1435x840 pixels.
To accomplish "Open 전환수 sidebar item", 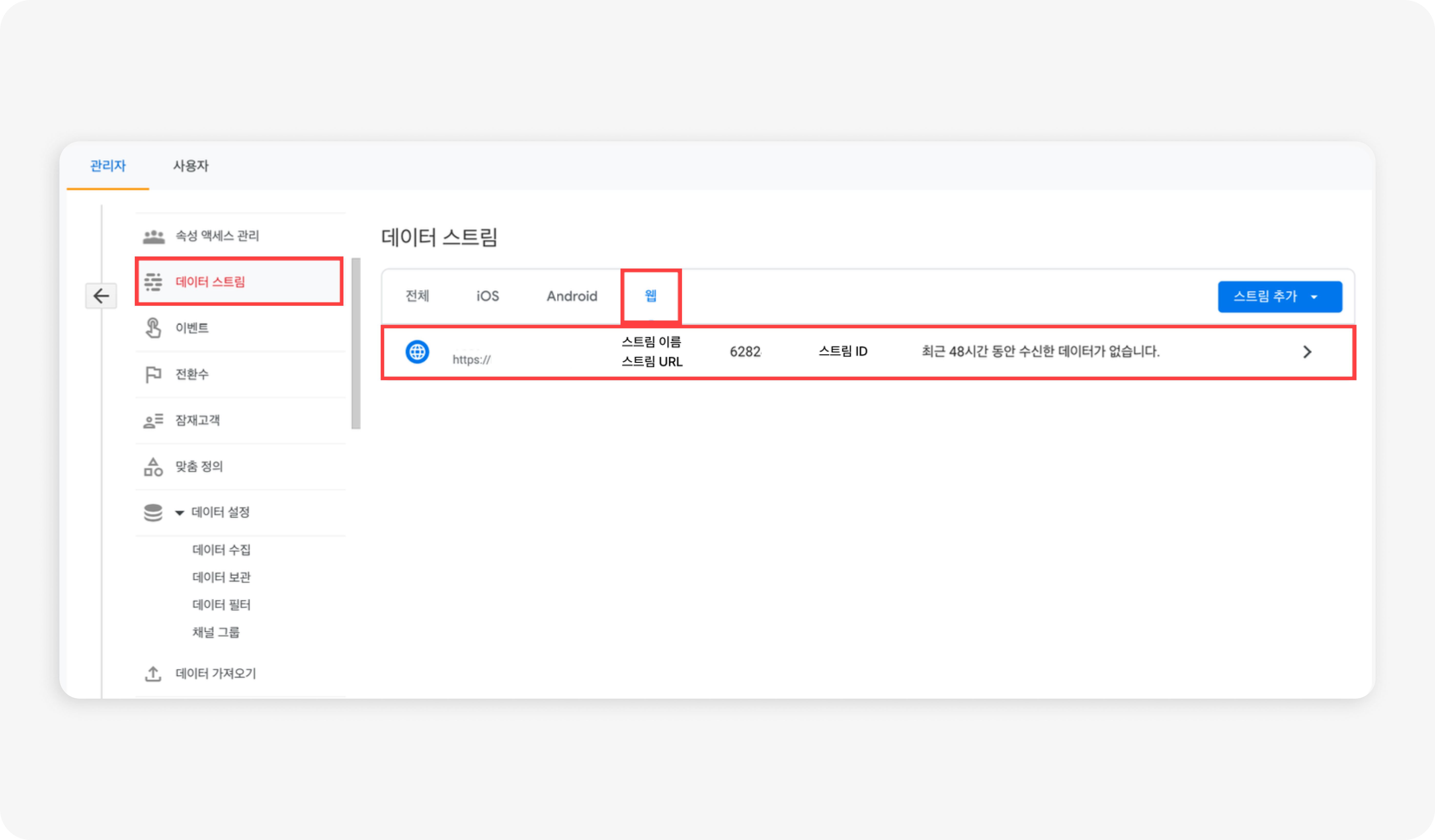I will (240, 374).
